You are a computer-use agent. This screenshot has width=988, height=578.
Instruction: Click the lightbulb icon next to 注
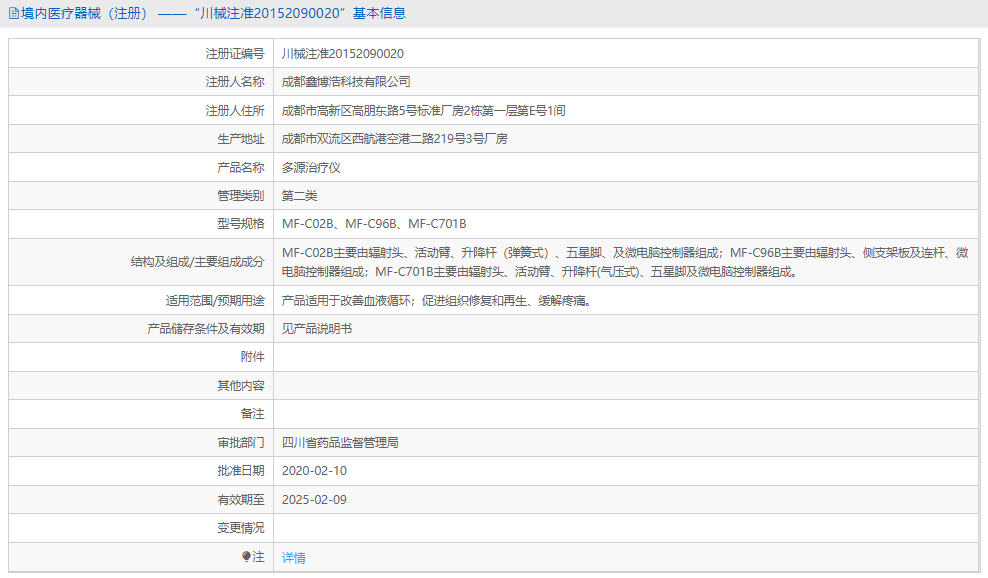[246, 557]
